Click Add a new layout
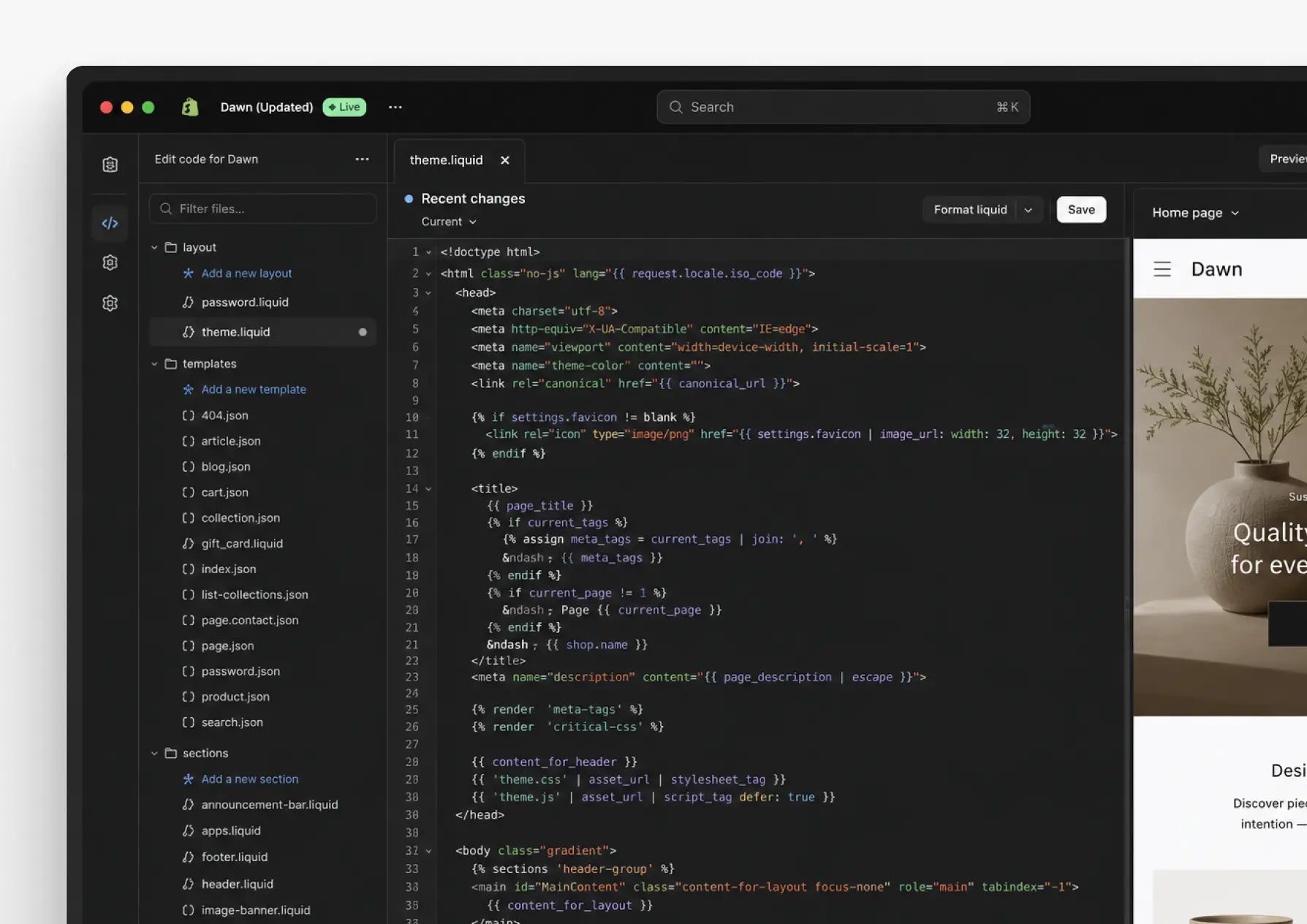1307x924 pixels. [x=246, y=273]
